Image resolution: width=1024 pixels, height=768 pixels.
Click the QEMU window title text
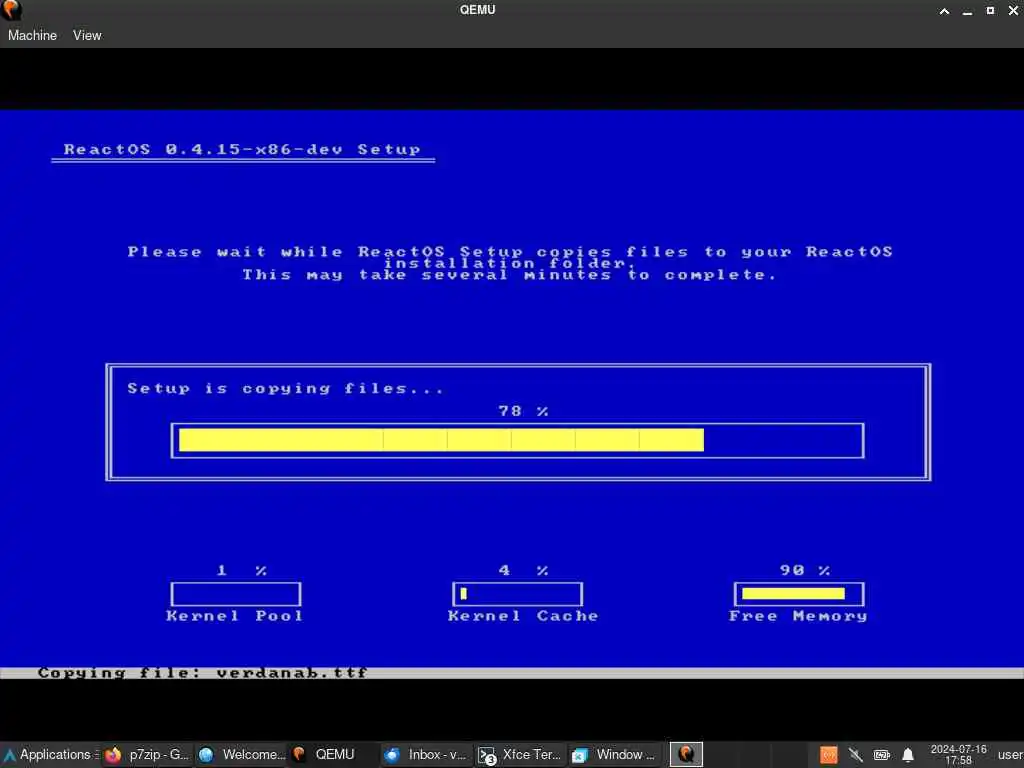477,10
